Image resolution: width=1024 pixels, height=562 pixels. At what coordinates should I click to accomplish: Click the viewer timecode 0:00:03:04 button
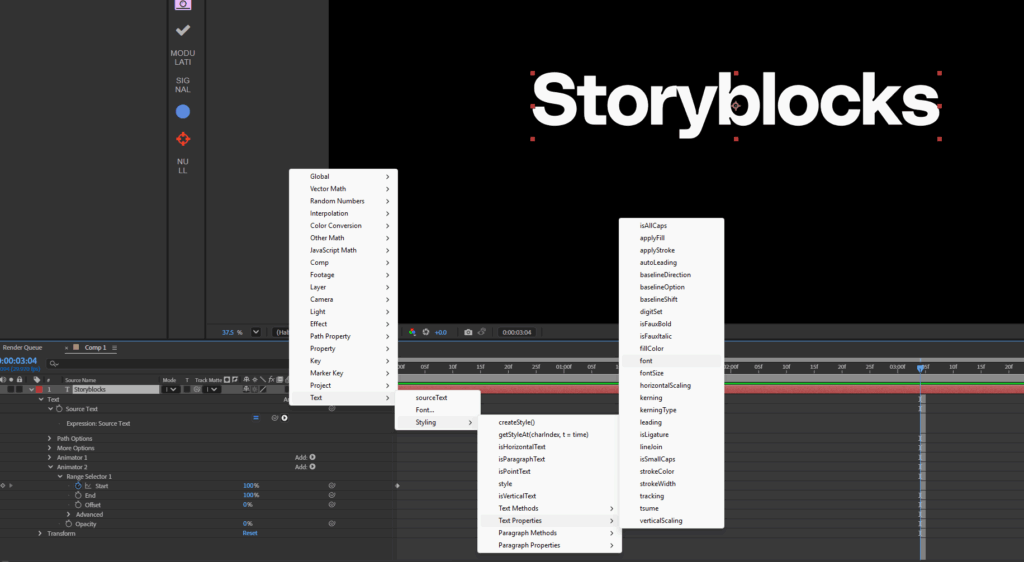(517, 332)
